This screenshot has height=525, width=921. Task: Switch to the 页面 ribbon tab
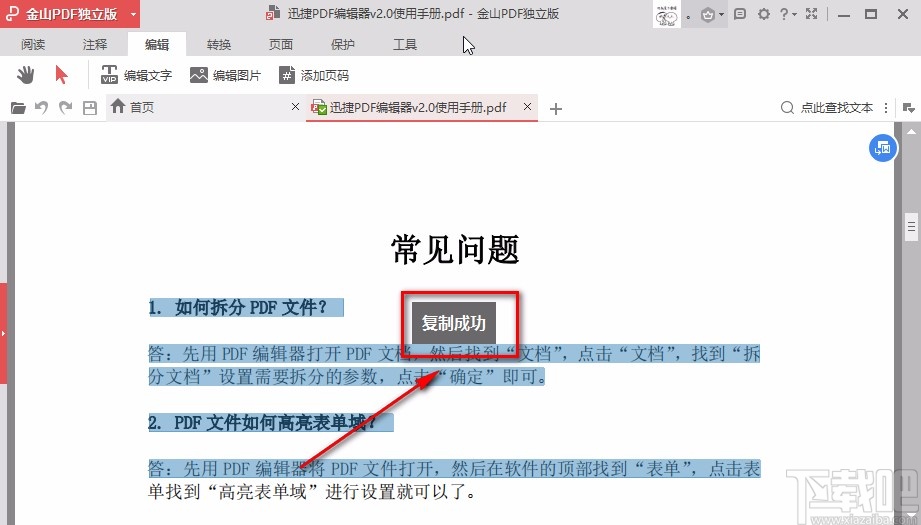[281, 44]
